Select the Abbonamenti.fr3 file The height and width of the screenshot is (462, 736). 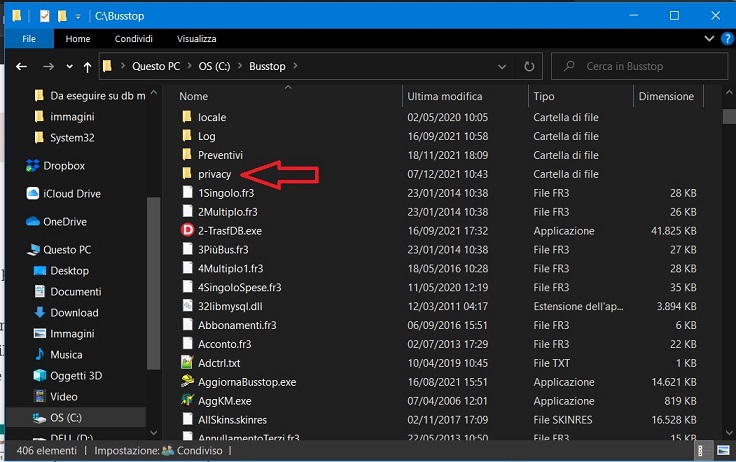[x=237, y=325]
